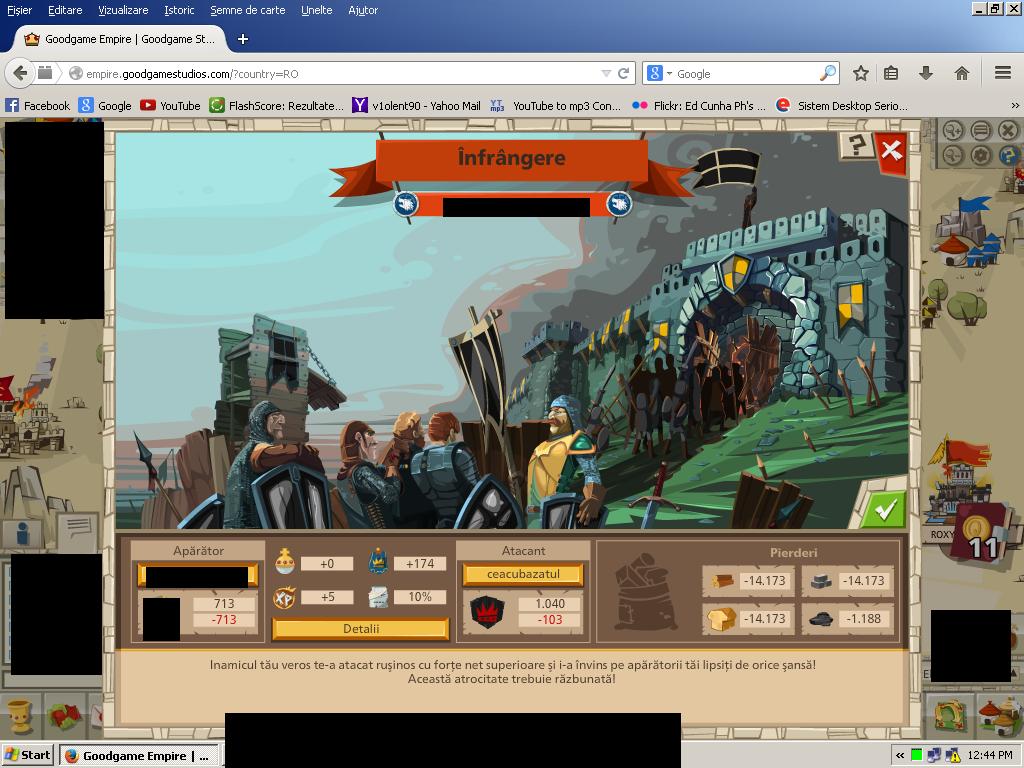Open the Facebook bookmark
Screen dimensions: 1024x768
(37, 105)
